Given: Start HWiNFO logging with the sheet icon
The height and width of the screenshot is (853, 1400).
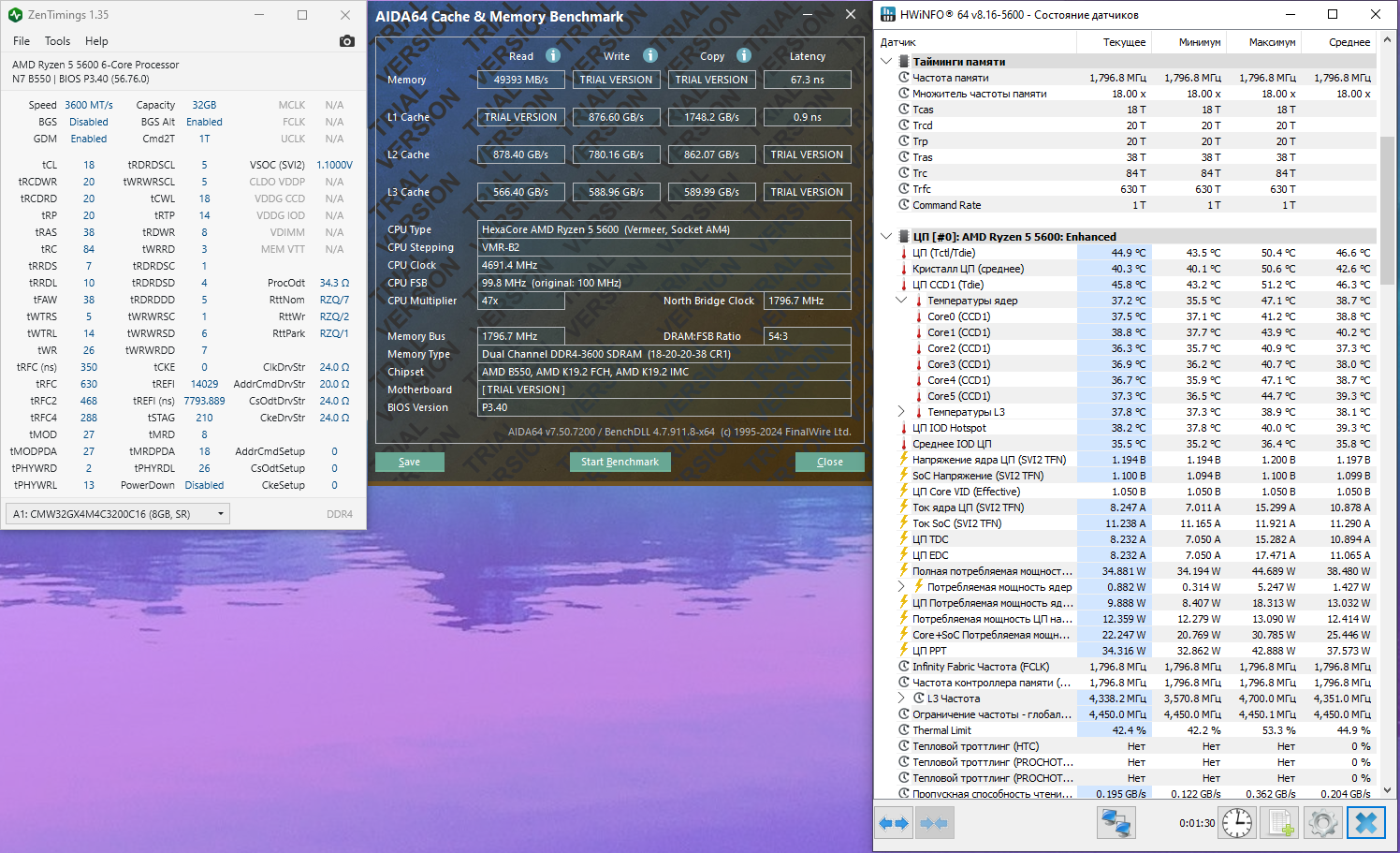Looking at the screenshot, I should click(x=1278, y=823).
